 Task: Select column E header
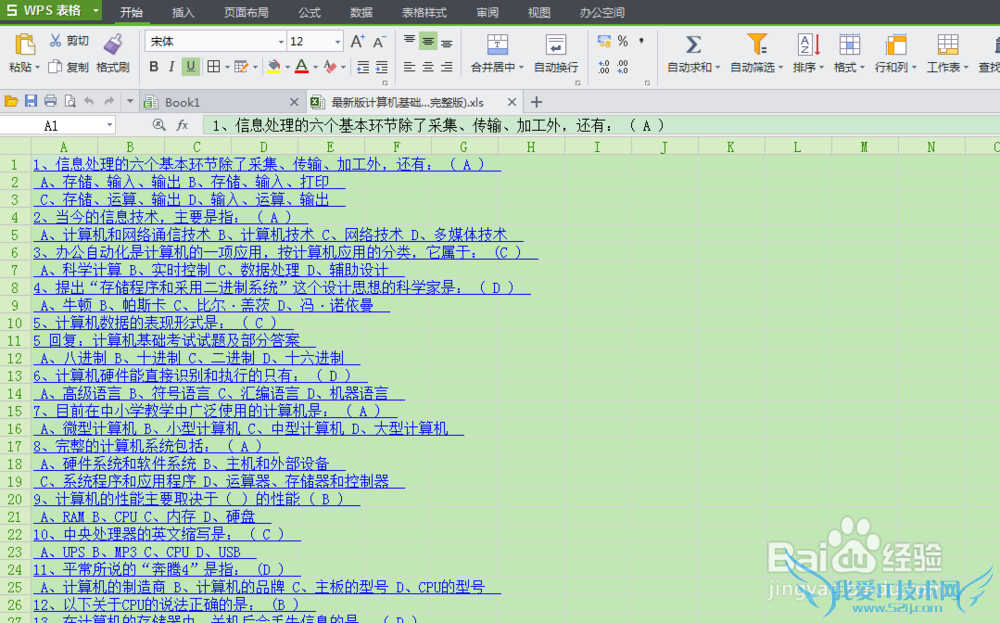(330, 147)
